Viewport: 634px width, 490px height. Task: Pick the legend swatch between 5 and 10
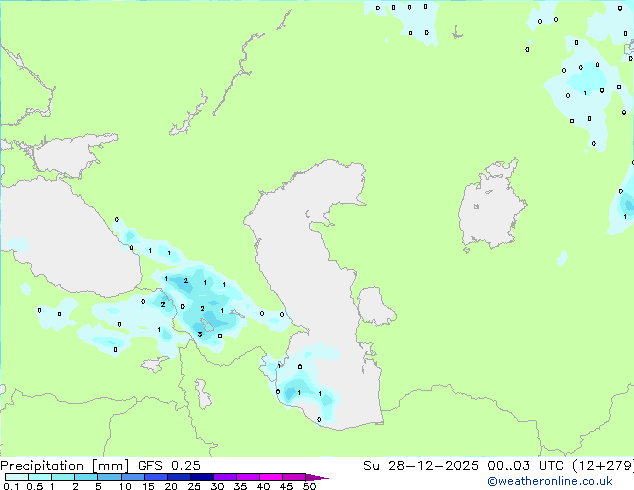[109, 477]
